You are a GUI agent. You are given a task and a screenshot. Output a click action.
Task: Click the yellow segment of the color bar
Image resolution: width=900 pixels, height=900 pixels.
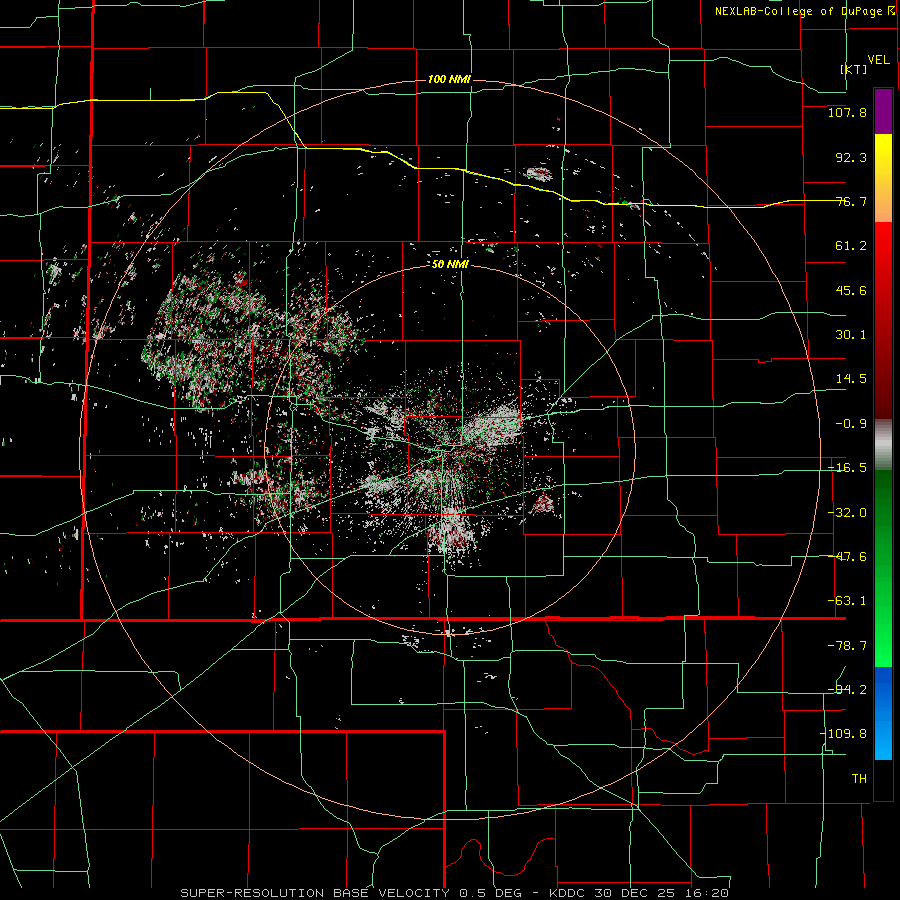point(883,178)
